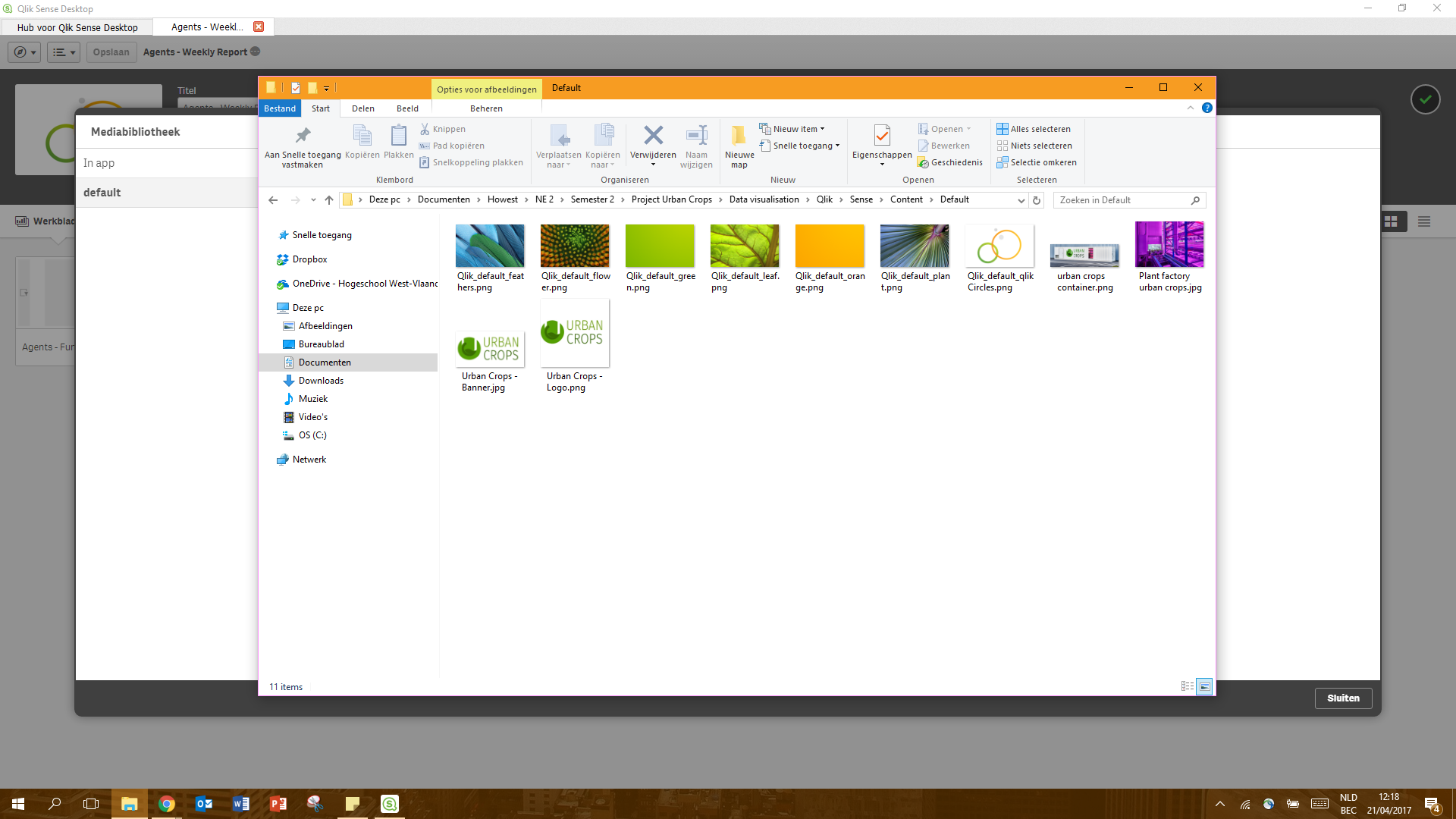The image size is (1456, 819).
Task: Click Nieuwe map folder icon
Action: pyautogui.click(x=739, y=136)
